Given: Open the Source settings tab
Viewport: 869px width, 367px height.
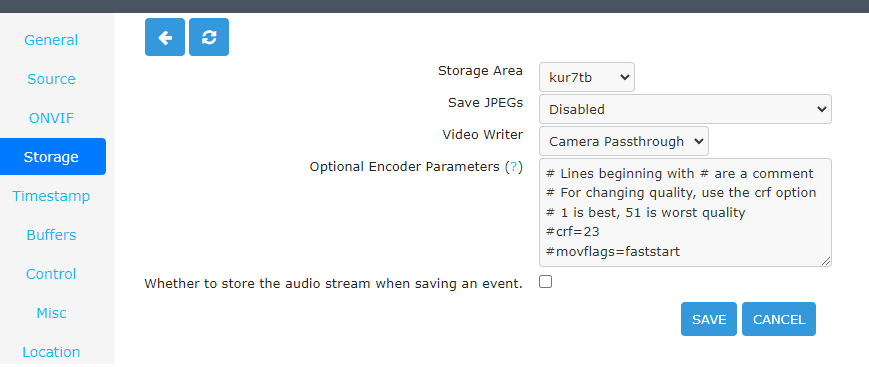Looking at the screenshot, I should click(x=51, y=79).
